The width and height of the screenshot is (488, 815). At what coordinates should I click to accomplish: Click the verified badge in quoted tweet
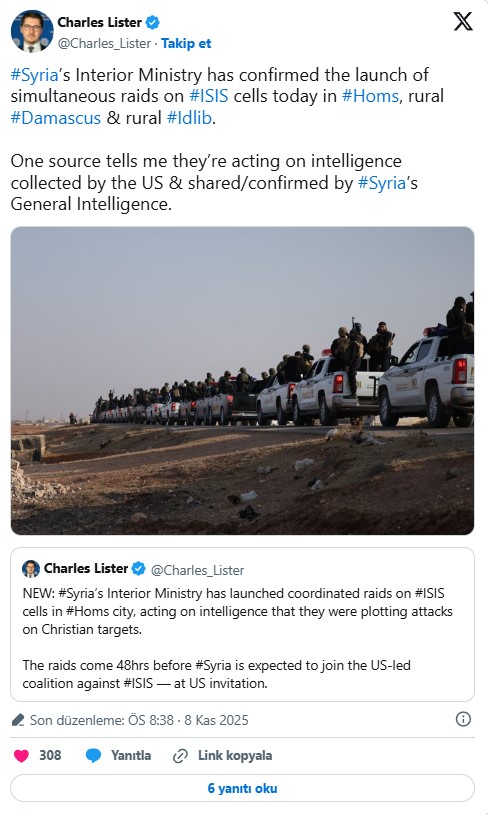(138, 569)
